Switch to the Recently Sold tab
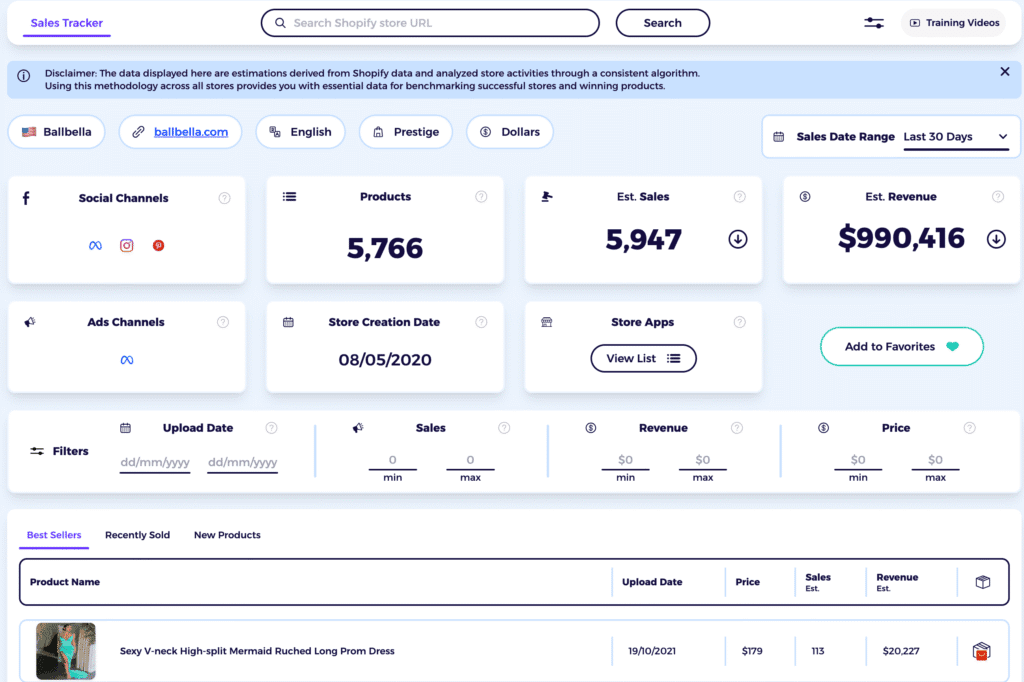Viewport: 1024px width, 682px height. tap(137, 535)
